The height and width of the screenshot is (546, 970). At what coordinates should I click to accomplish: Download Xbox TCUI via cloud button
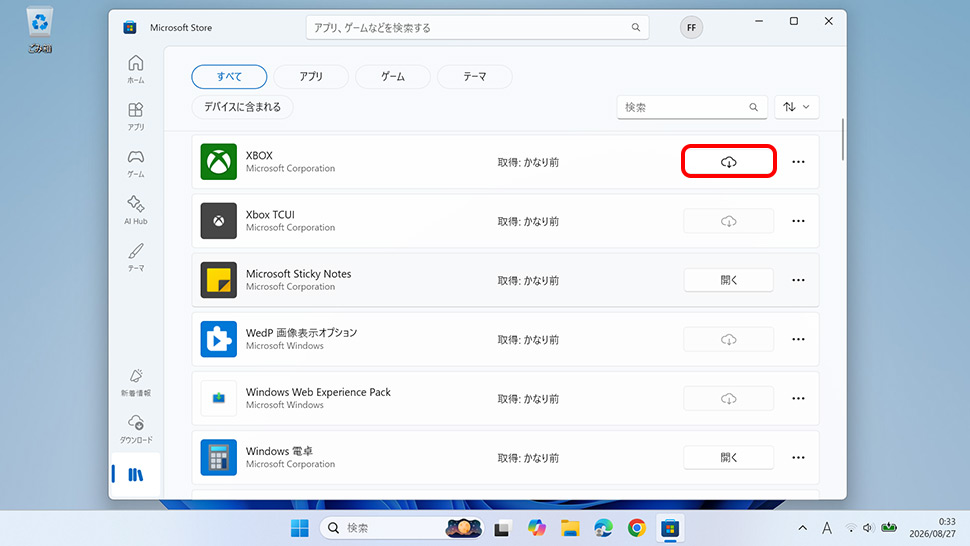[x=729, y=221]
